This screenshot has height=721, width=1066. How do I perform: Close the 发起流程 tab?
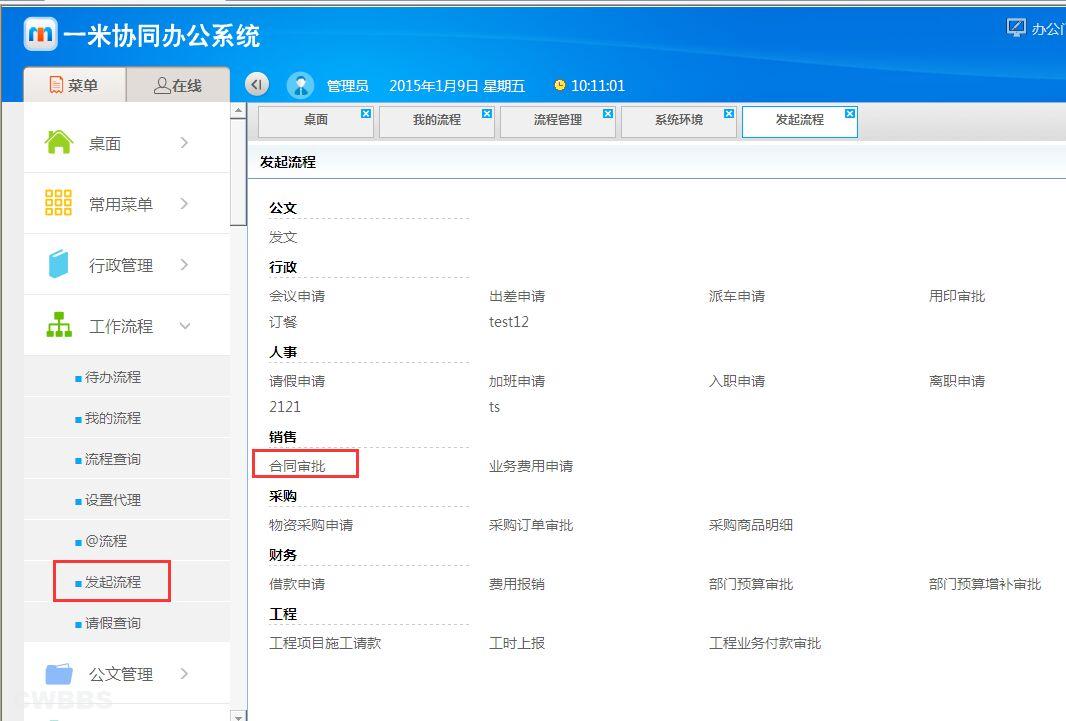(x=850, y=113)
